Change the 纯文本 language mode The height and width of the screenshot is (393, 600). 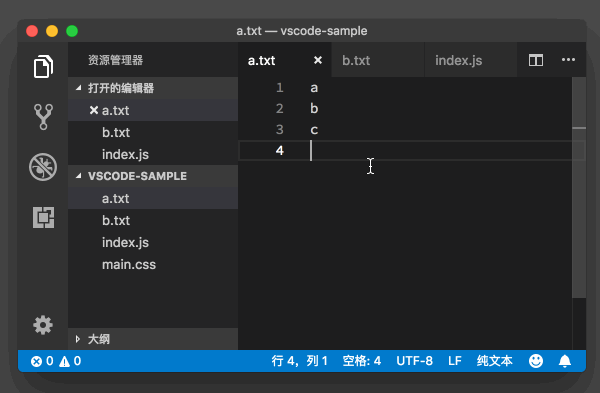494,361
